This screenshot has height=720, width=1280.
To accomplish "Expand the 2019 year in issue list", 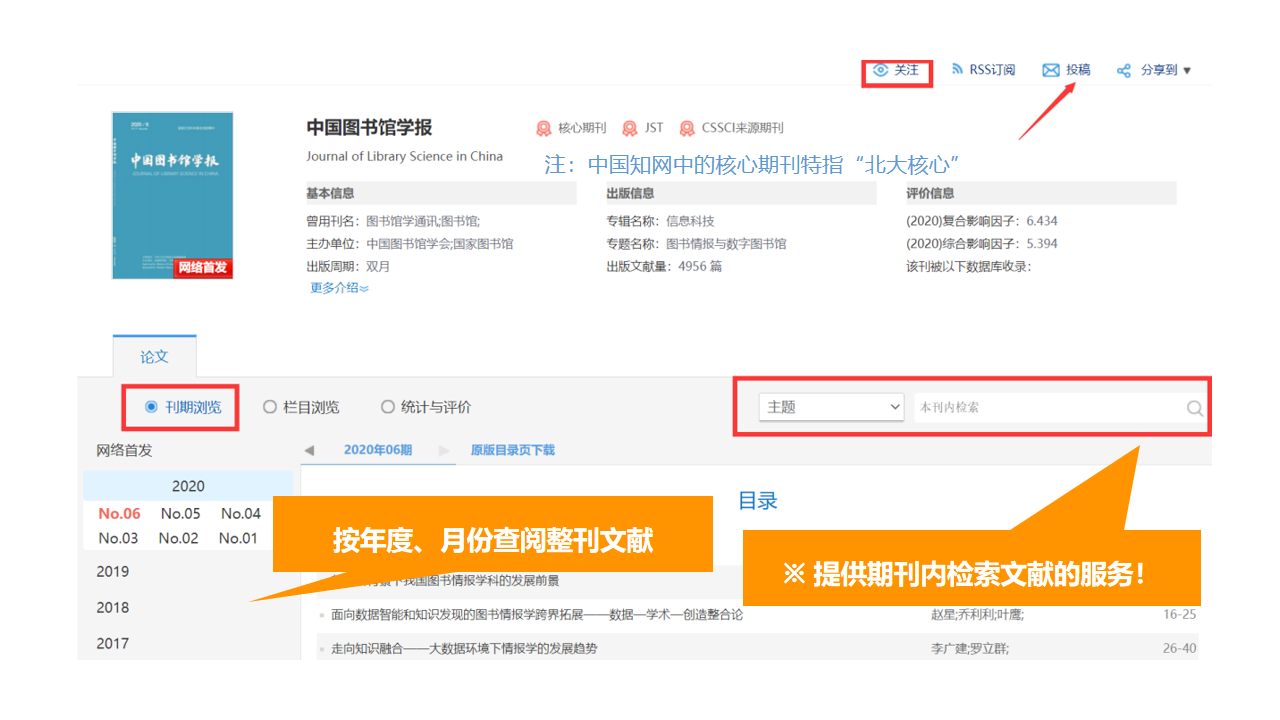I will coord(113,572).
